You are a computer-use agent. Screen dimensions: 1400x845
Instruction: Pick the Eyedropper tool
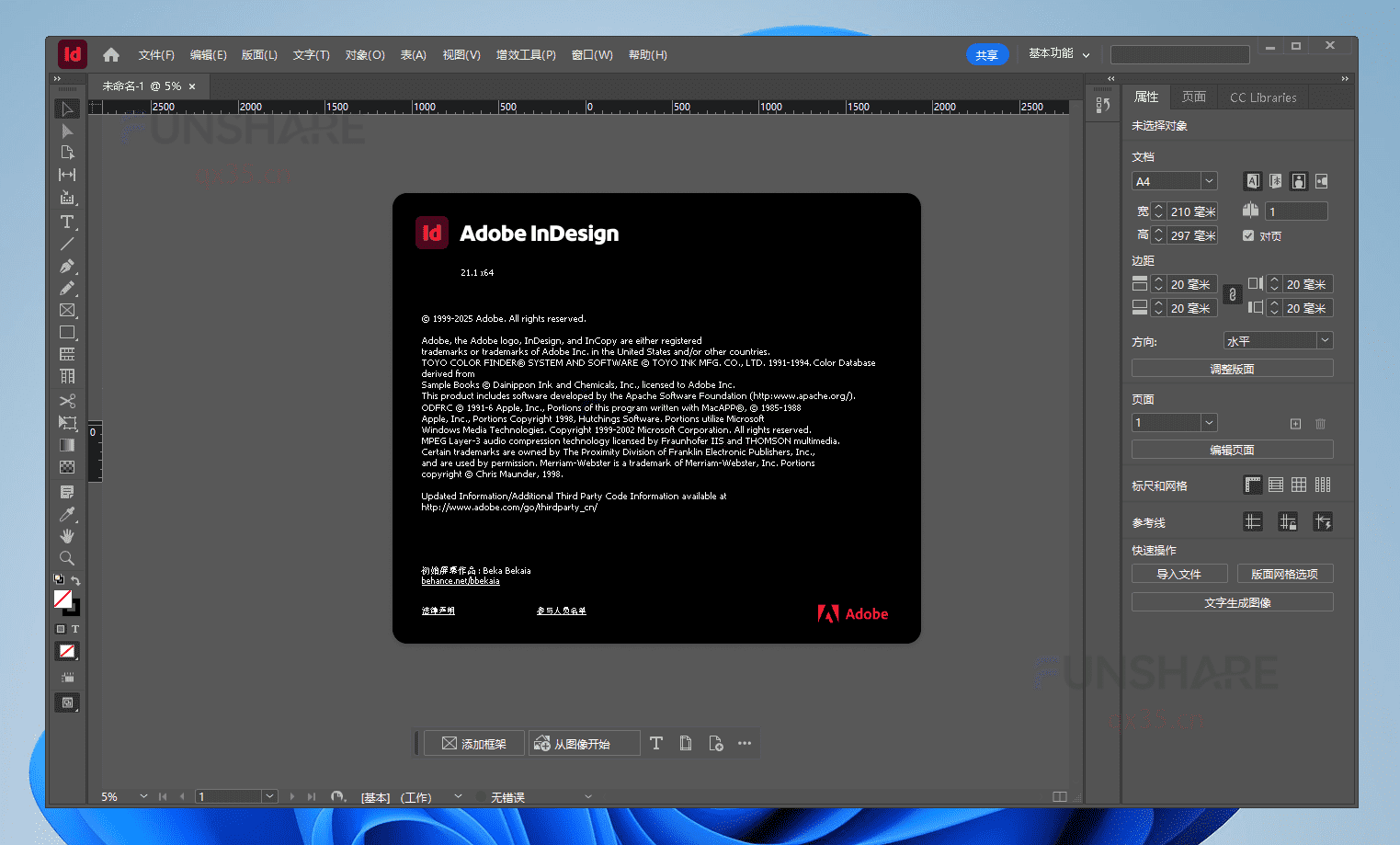pyautogui.click(x=67, y=513)
